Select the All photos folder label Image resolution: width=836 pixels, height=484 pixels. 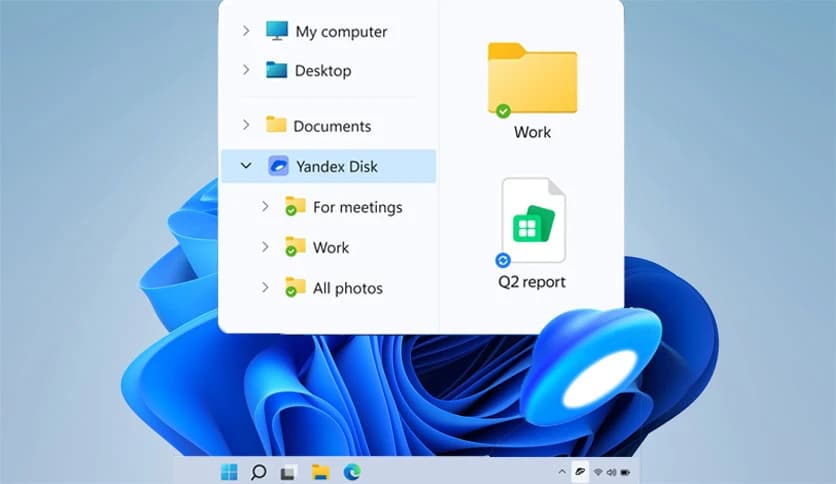(348, 288)
